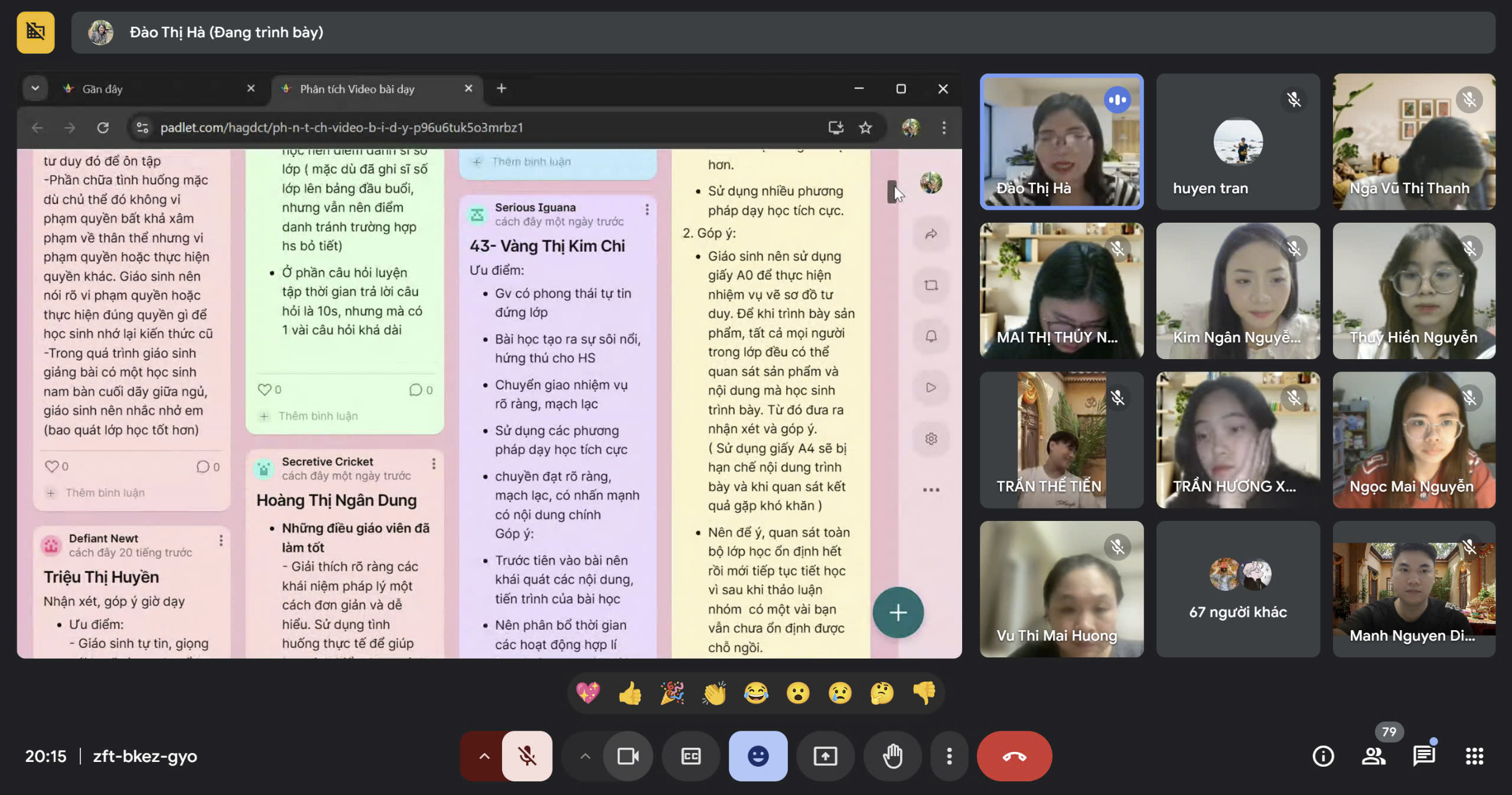Screen dimensions: 1512x795
Task: Expand the camera video settings arrow
Action: (x=585, y=756)
